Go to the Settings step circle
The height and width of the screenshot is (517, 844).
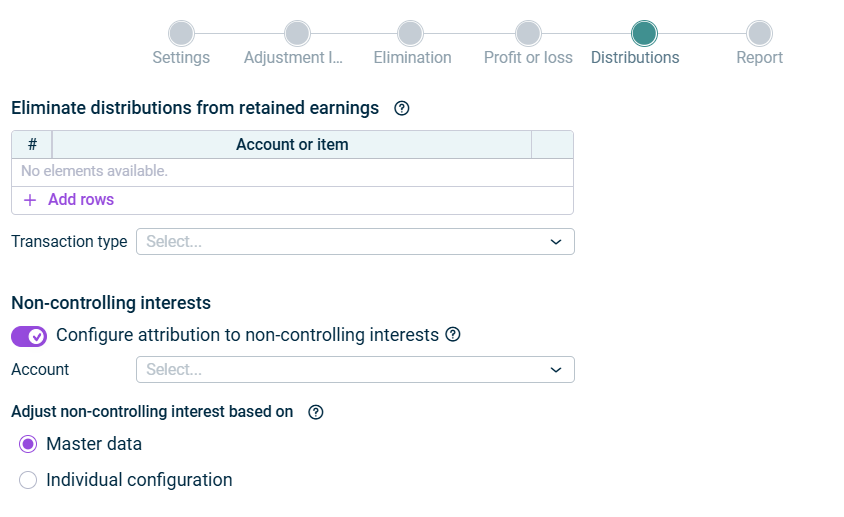(x=181, y=33)
